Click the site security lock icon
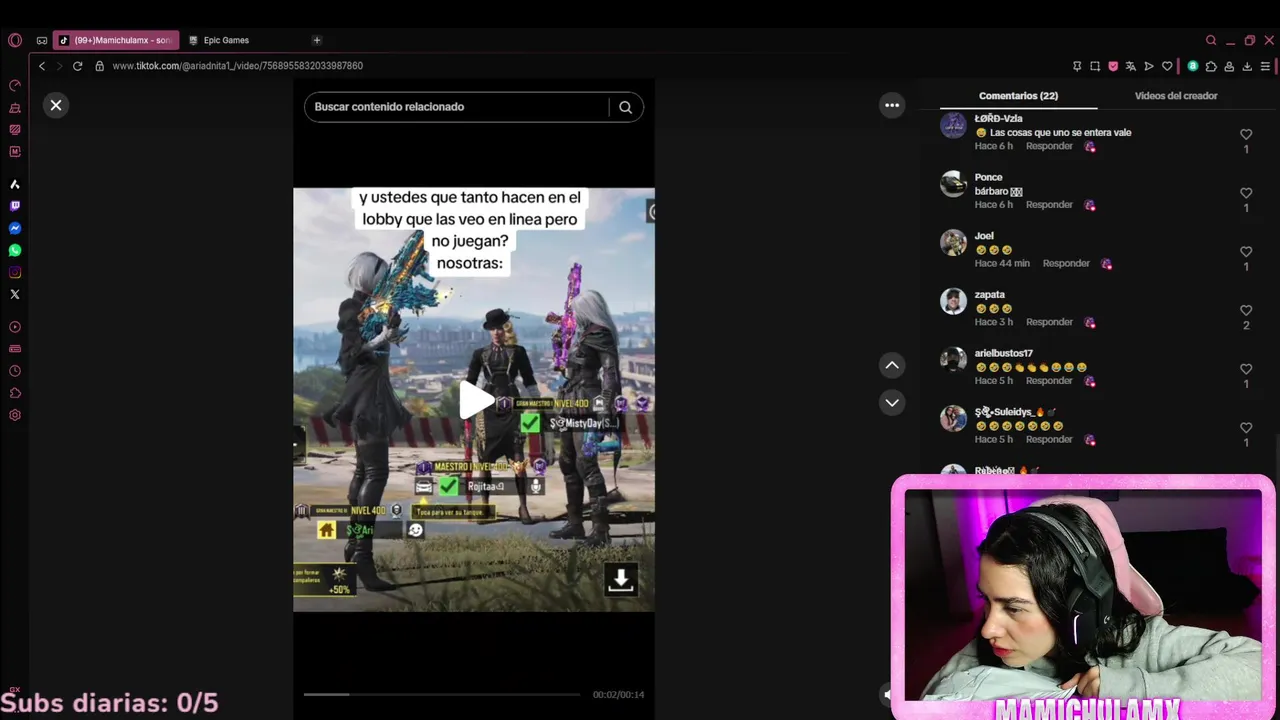 click(x=99, y=66)
